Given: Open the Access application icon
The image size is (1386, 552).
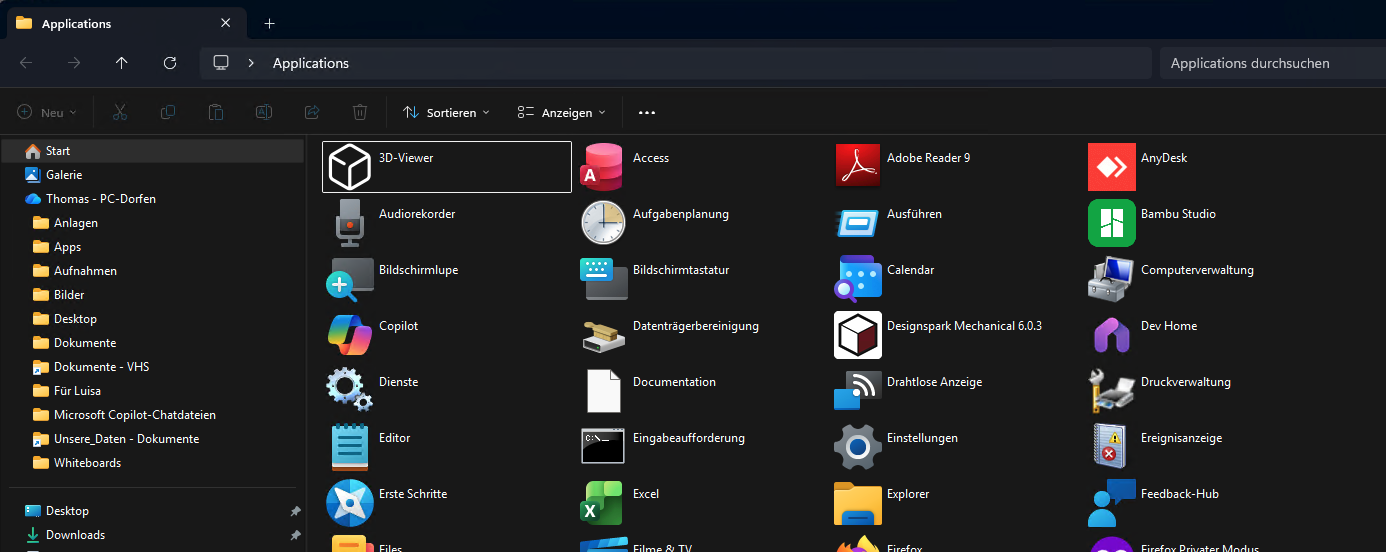Looking at the screenshot, I should click(603, 166).
